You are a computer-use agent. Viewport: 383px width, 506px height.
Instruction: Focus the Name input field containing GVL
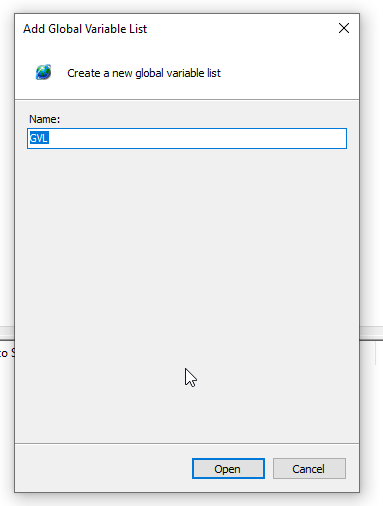[x=187, y=138]
